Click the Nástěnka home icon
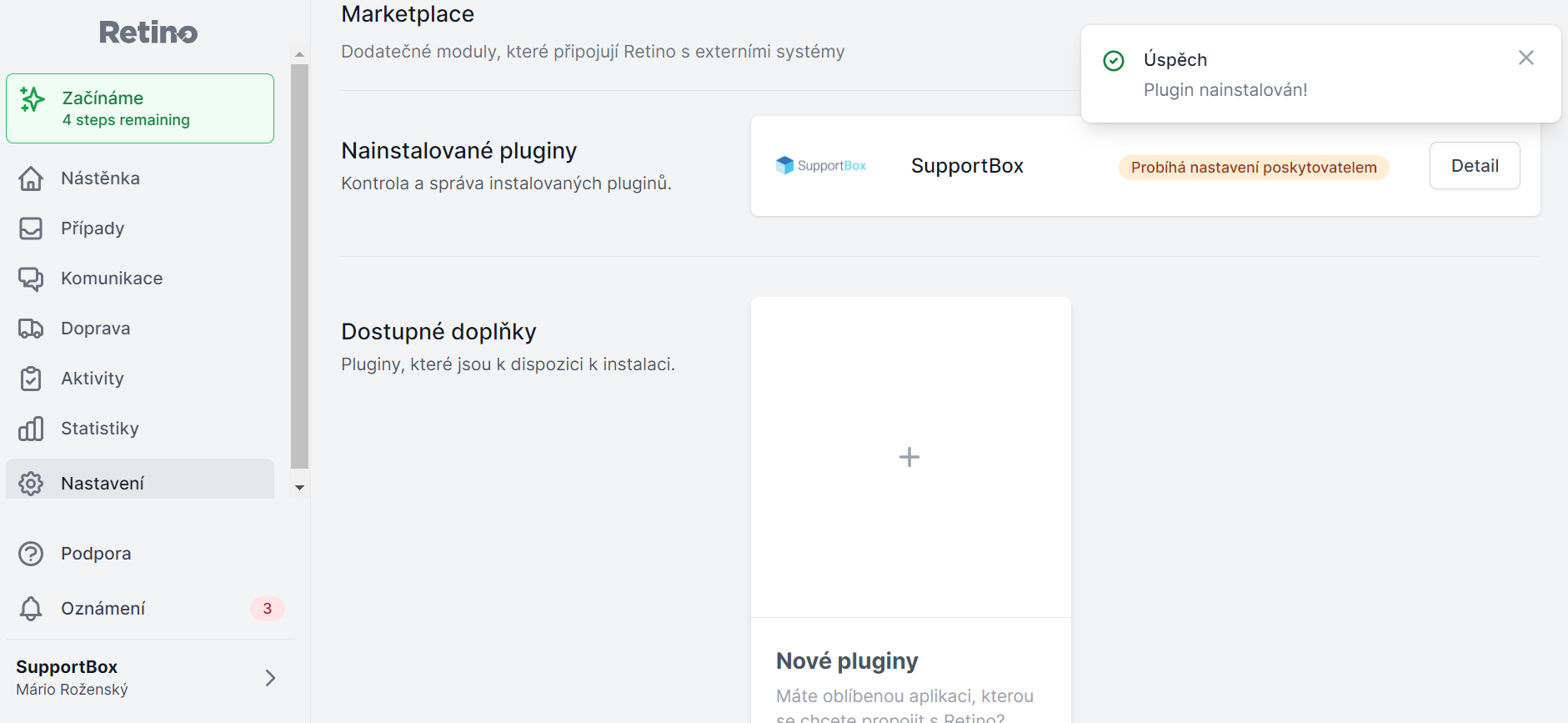Viewport: 1568px width, 723px height. pos(31,178)
